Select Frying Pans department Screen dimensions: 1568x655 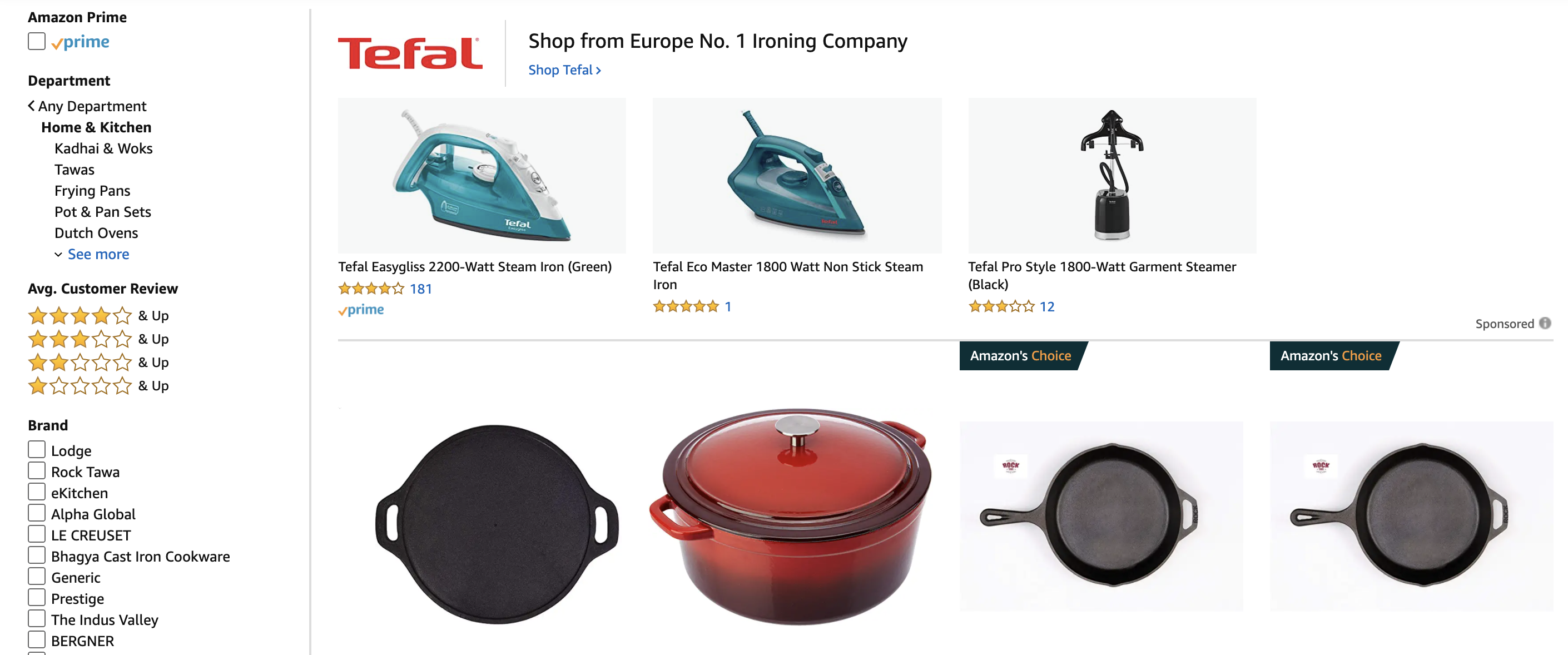tap(92, 191)
